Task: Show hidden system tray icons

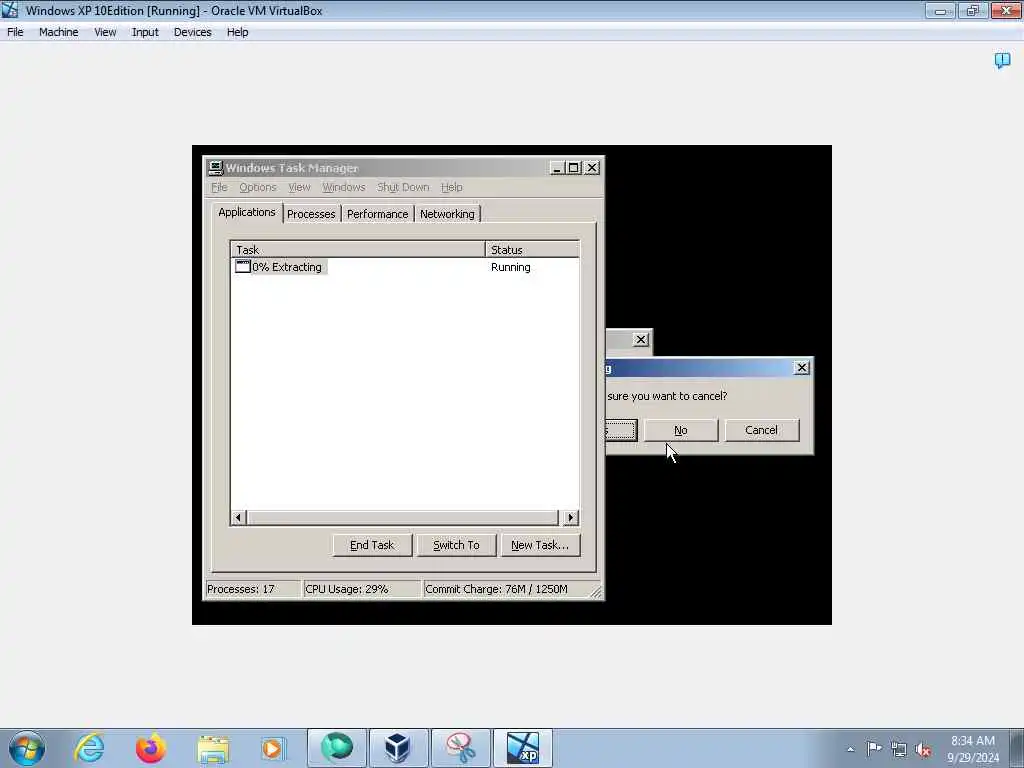Action: tap(850, 749)
